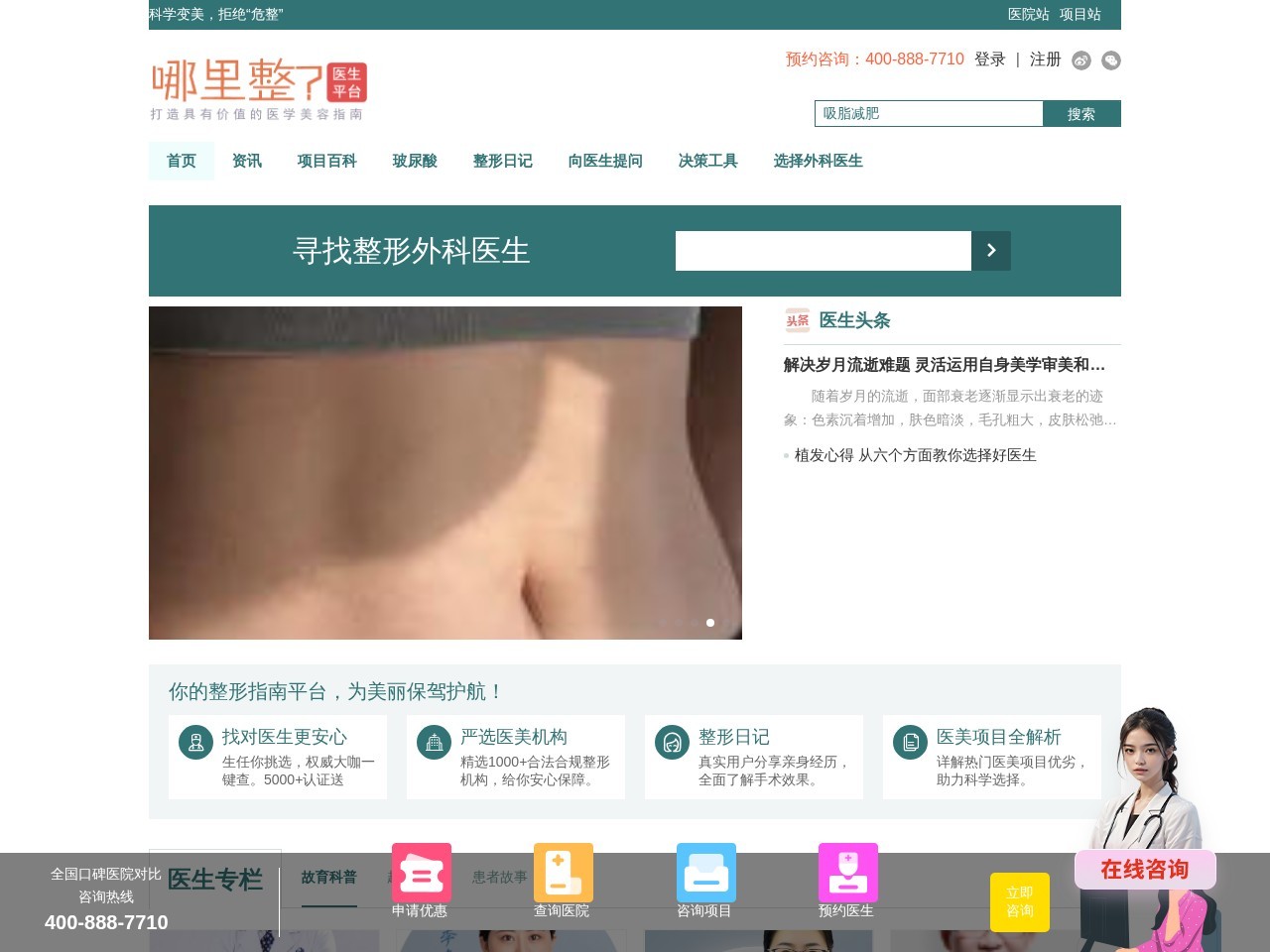Open the 玻尿酸 menu item
1270x952 pixels.
415,161
